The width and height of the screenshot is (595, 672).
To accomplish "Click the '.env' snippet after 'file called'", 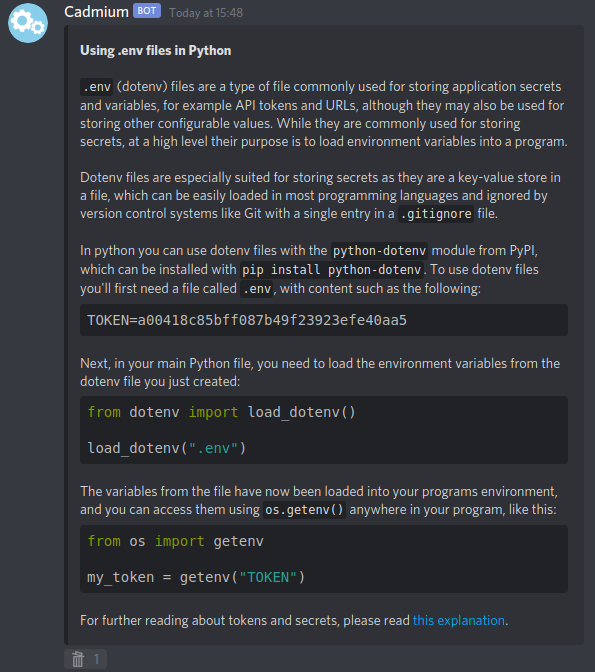I will (x=256, y=289).
